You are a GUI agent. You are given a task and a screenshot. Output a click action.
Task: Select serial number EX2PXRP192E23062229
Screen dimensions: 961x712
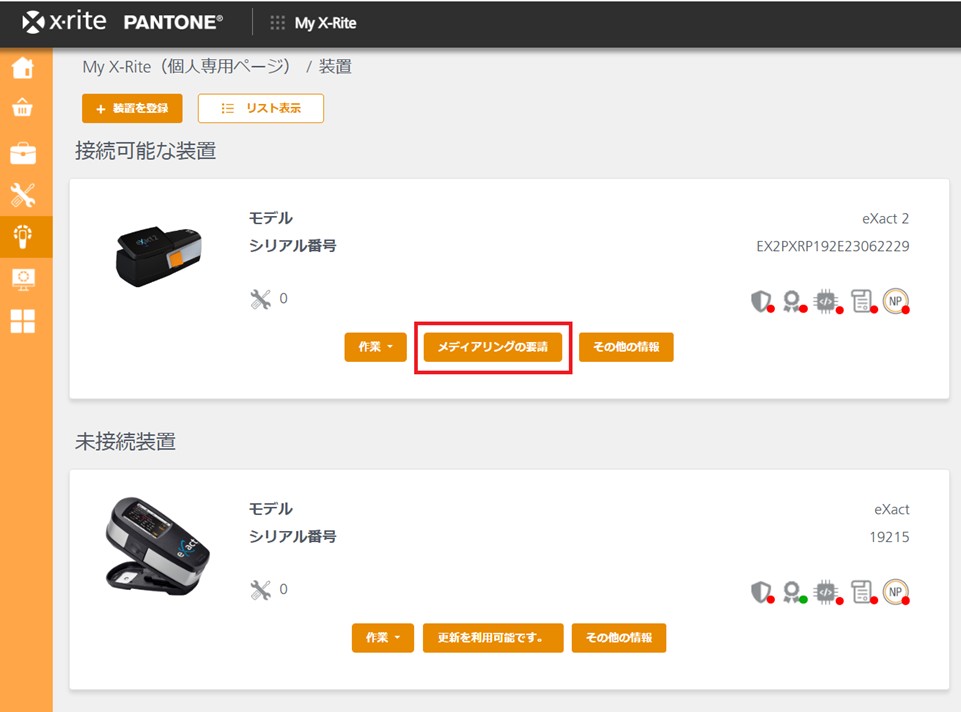click(x=832, y=246)
